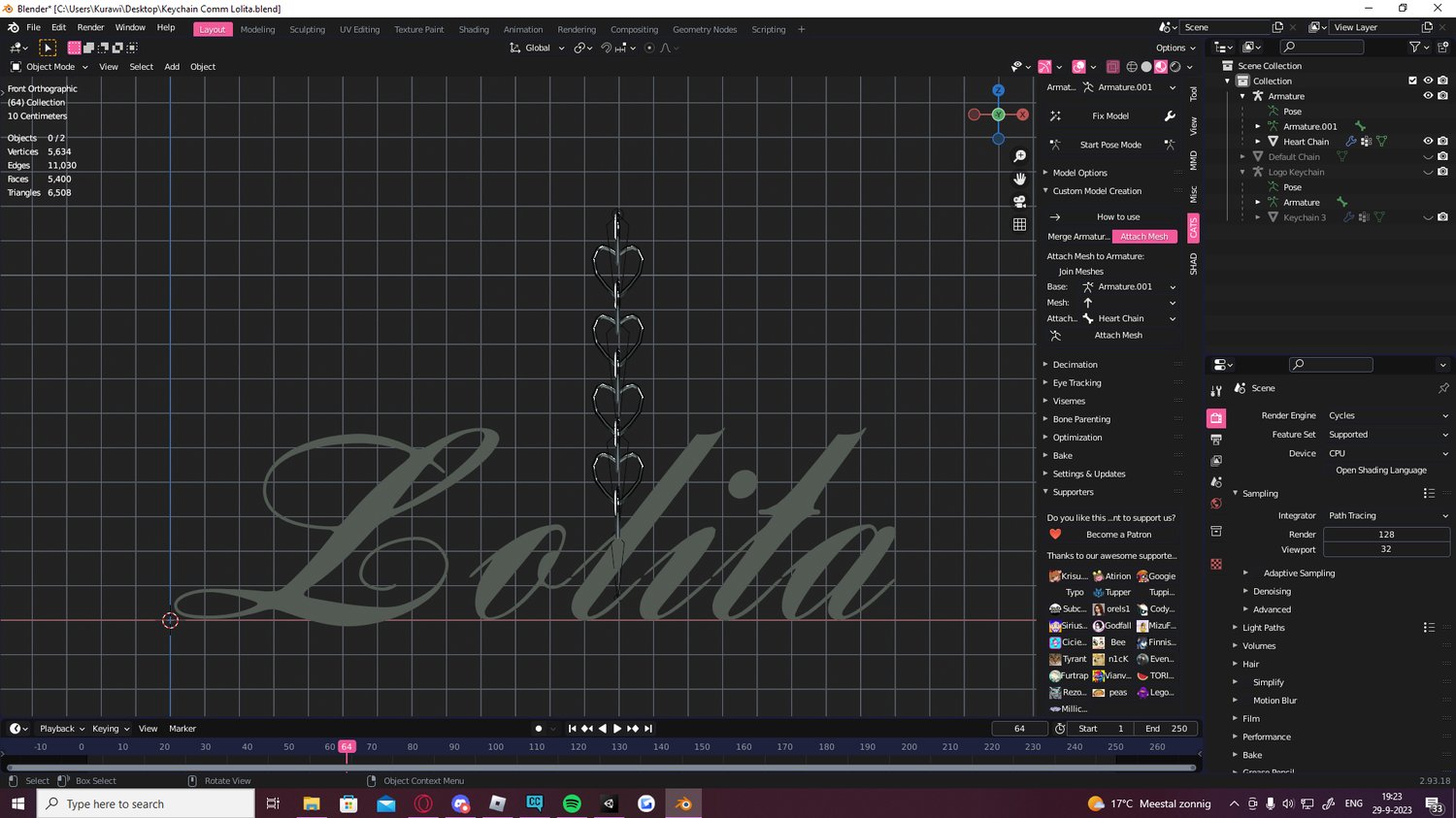Expand Default Chain in the outliner
The height and width of the screenshot is (818, 1456).
1242,156
